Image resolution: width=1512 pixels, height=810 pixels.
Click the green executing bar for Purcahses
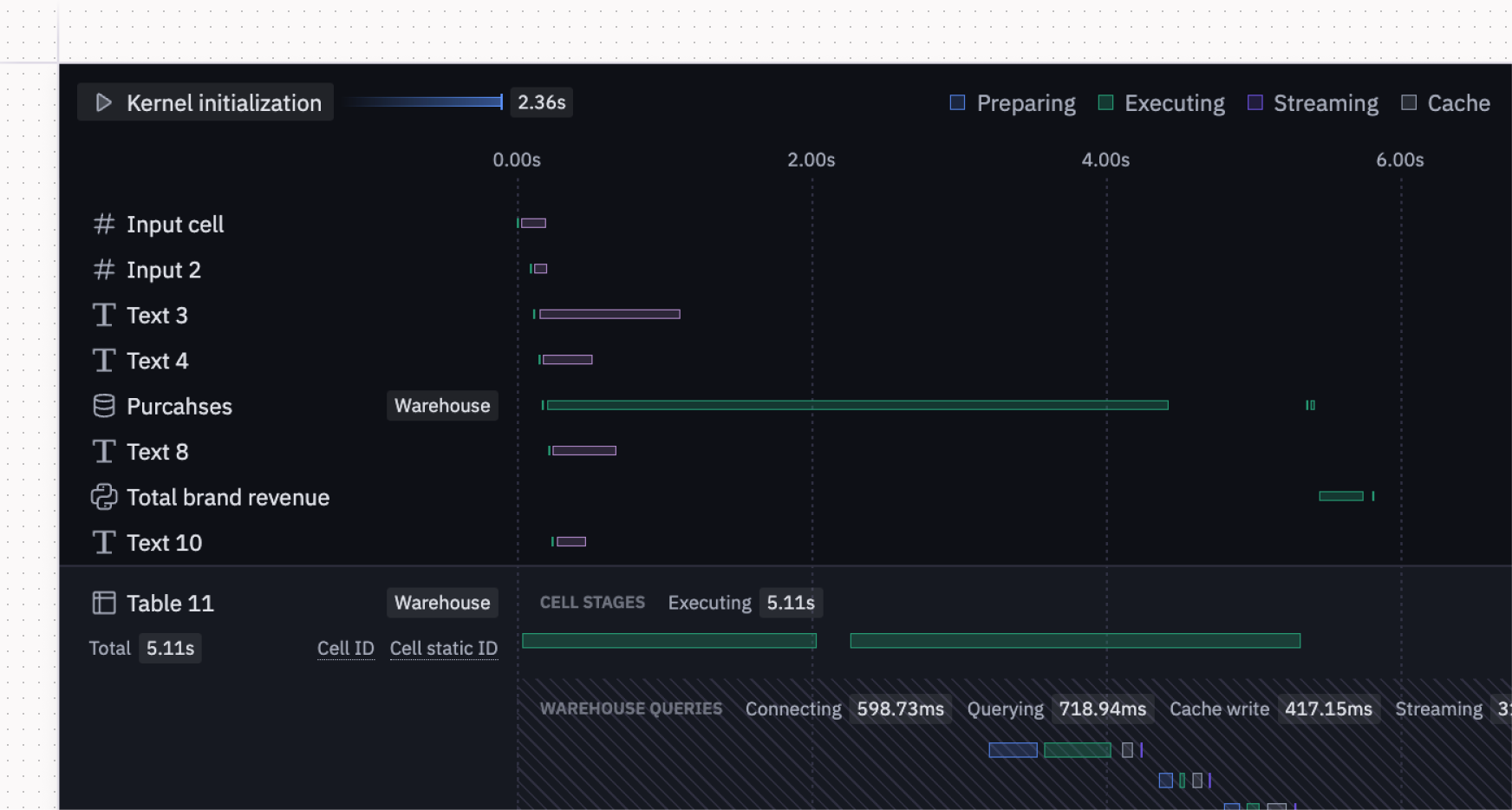858,405
